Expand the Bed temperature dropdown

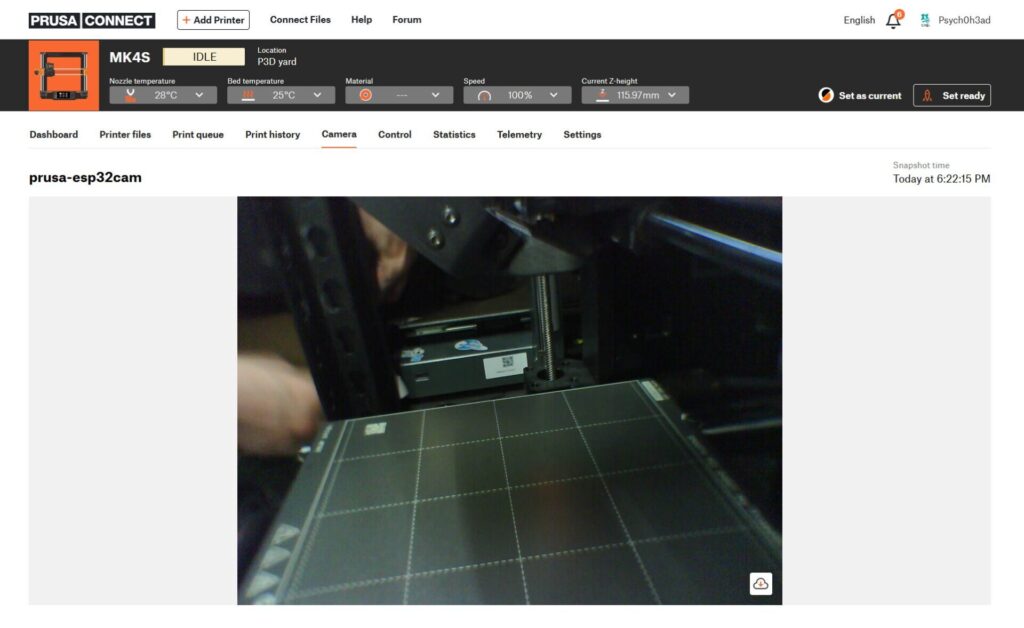click(317, 95)
